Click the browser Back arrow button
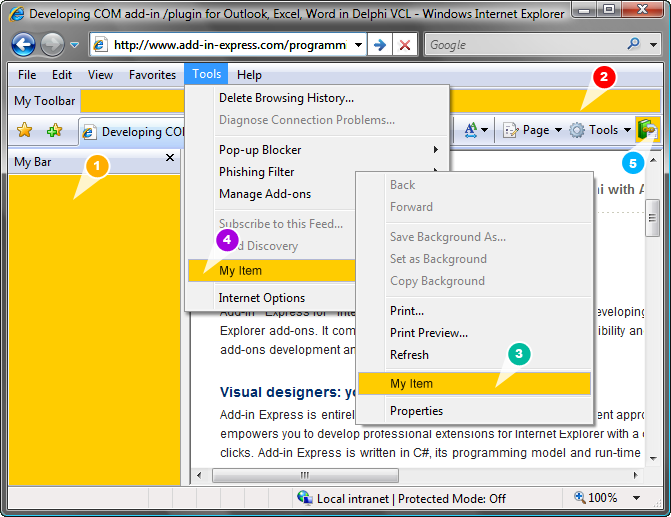This screenshot has width=671, height=517. (x=23, y=45)
